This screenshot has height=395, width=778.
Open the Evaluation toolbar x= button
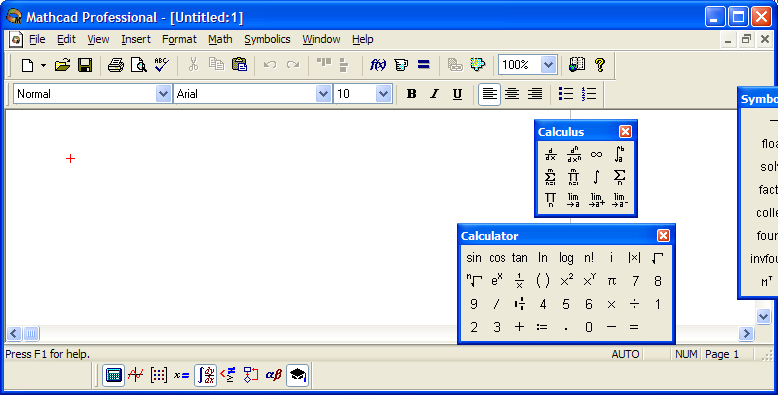pyautogui.click(x=182, y=375)
